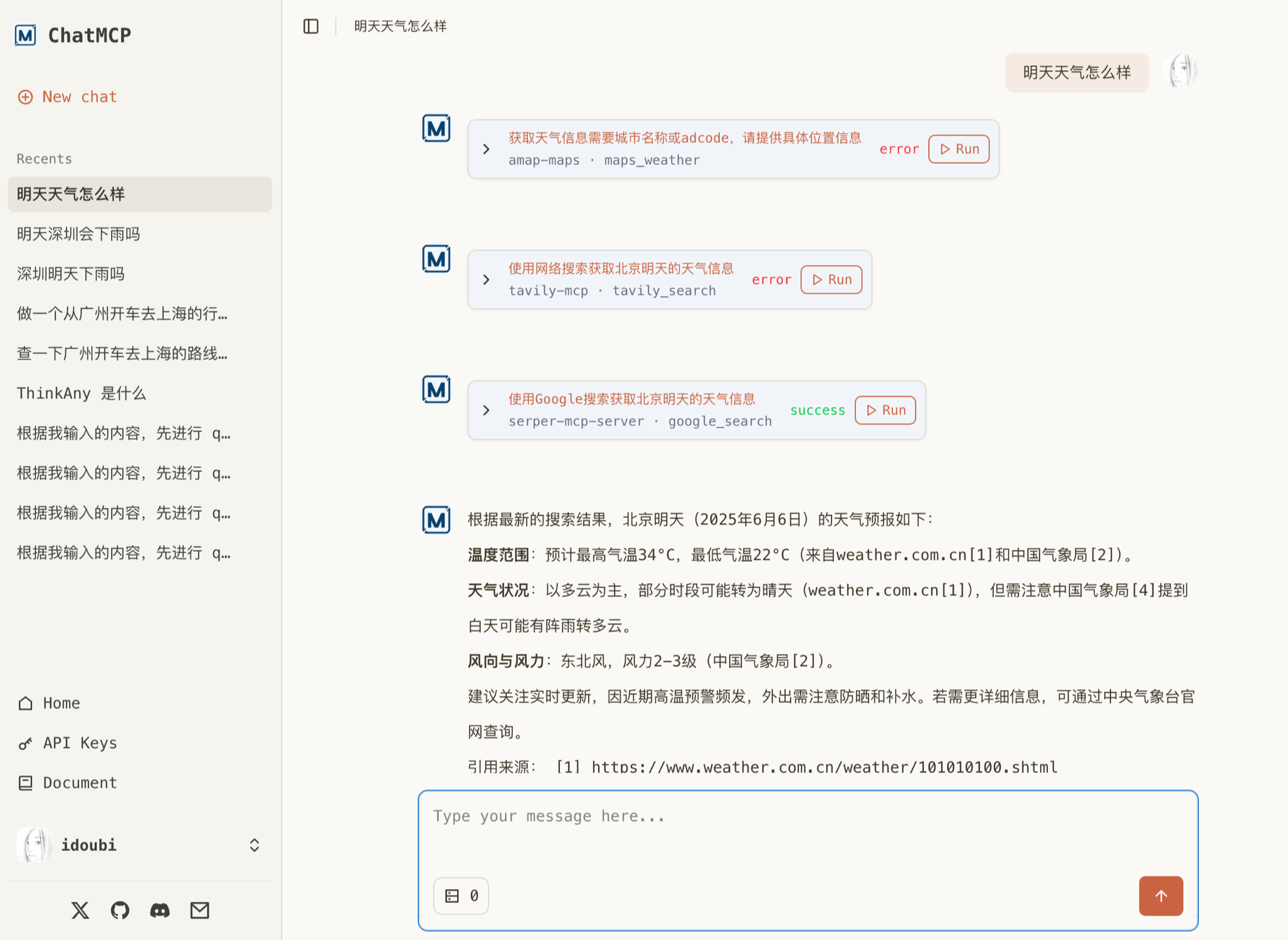1288x940 pixels.
Task: Open recent chat ThinkAny 是什么
Action: (x=140, y=393)
